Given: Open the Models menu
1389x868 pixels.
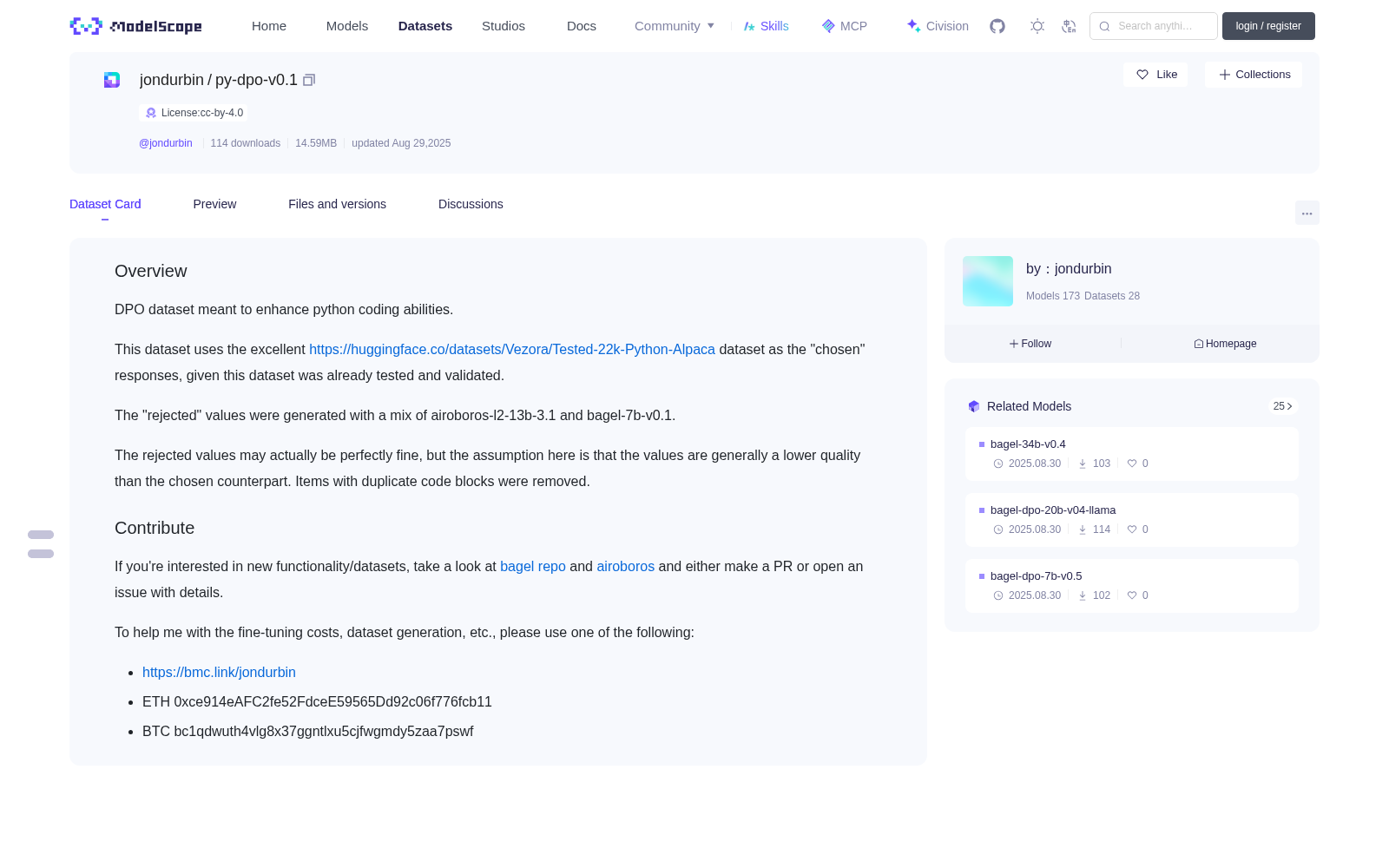Looking at the screenshot, I should [x=347, y=26].
